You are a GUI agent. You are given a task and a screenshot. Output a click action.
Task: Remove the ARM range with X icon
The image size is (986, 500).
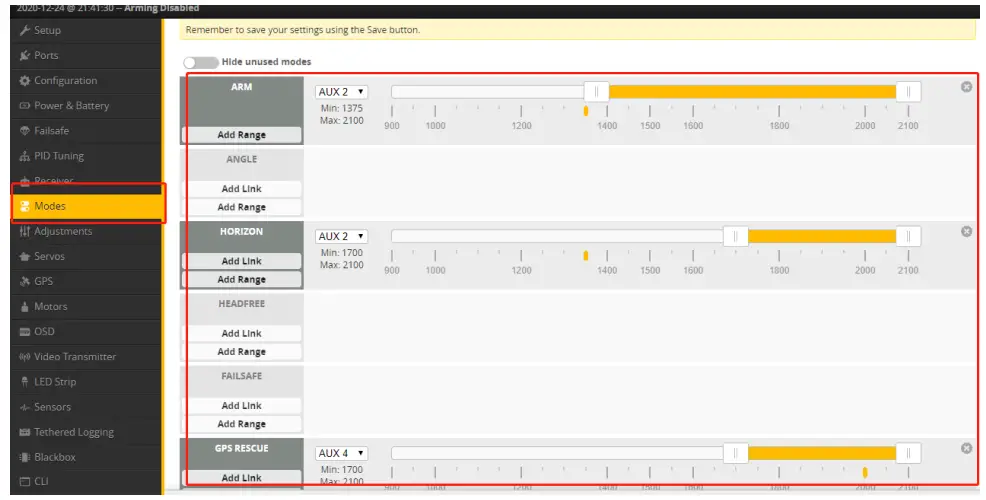pos(967,87)
